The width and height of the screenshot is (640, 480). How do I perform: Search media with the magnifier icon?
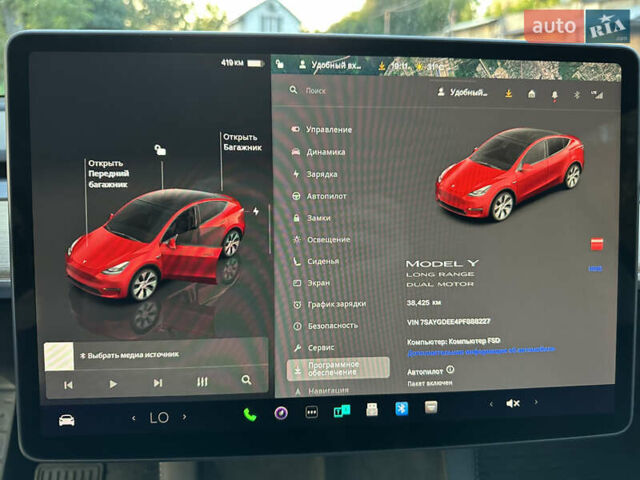(x=246, y=380)
